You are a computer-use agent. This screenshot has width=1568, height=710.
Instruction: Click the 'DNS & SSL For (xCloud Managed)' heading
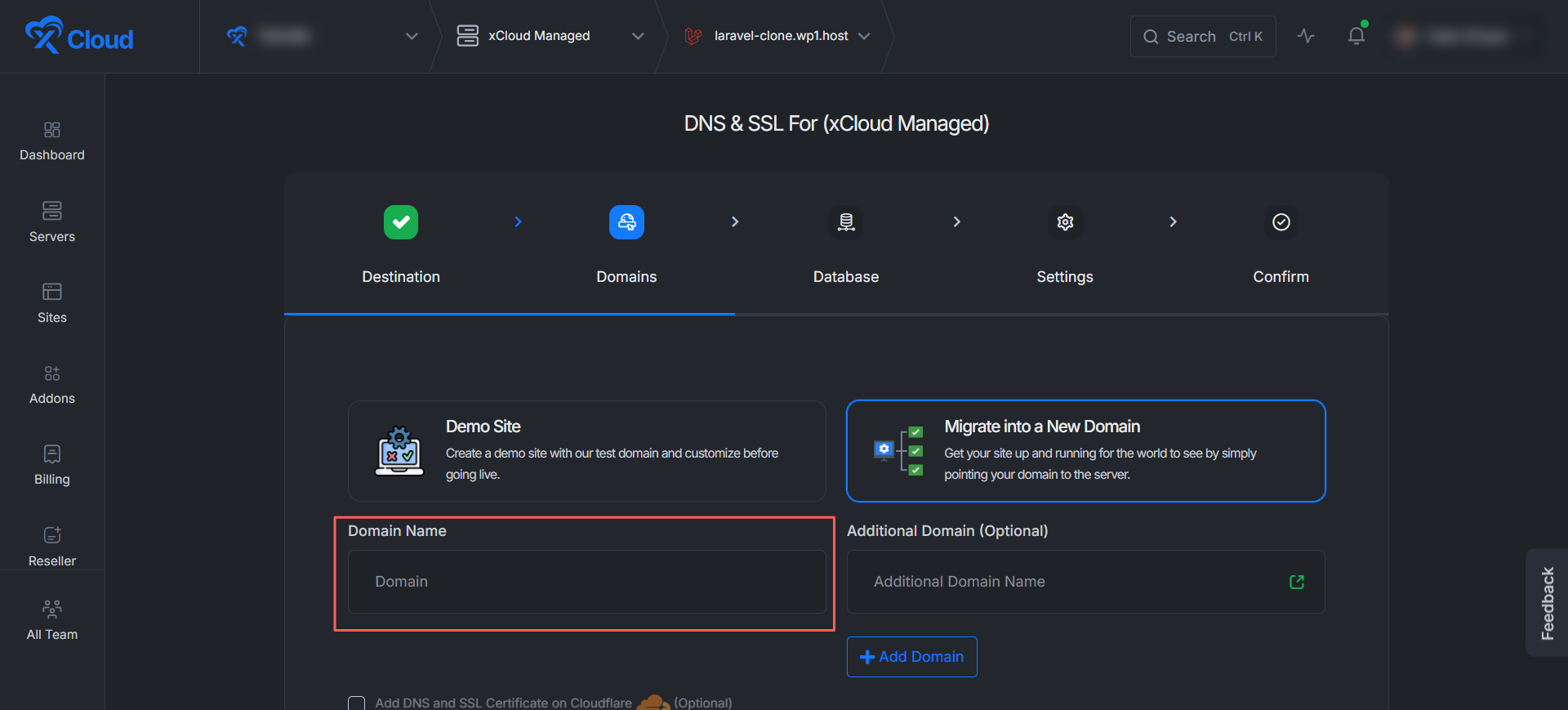(x=836, y=123)
